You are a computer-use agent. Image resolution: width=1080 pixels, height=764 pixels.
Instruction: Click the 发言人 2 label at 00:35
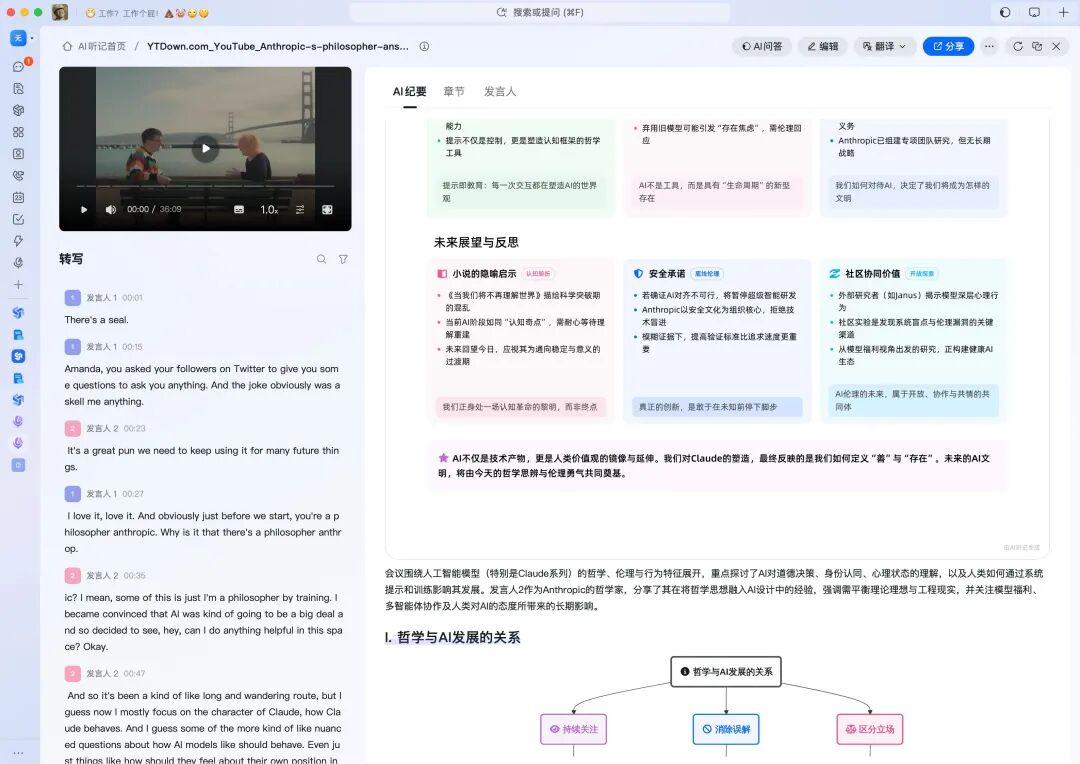(102, 575)
